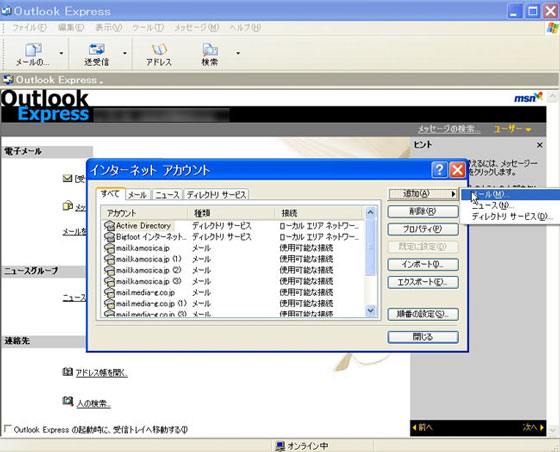
Task: Click the アカウント column header
Action: click(145, 213)
